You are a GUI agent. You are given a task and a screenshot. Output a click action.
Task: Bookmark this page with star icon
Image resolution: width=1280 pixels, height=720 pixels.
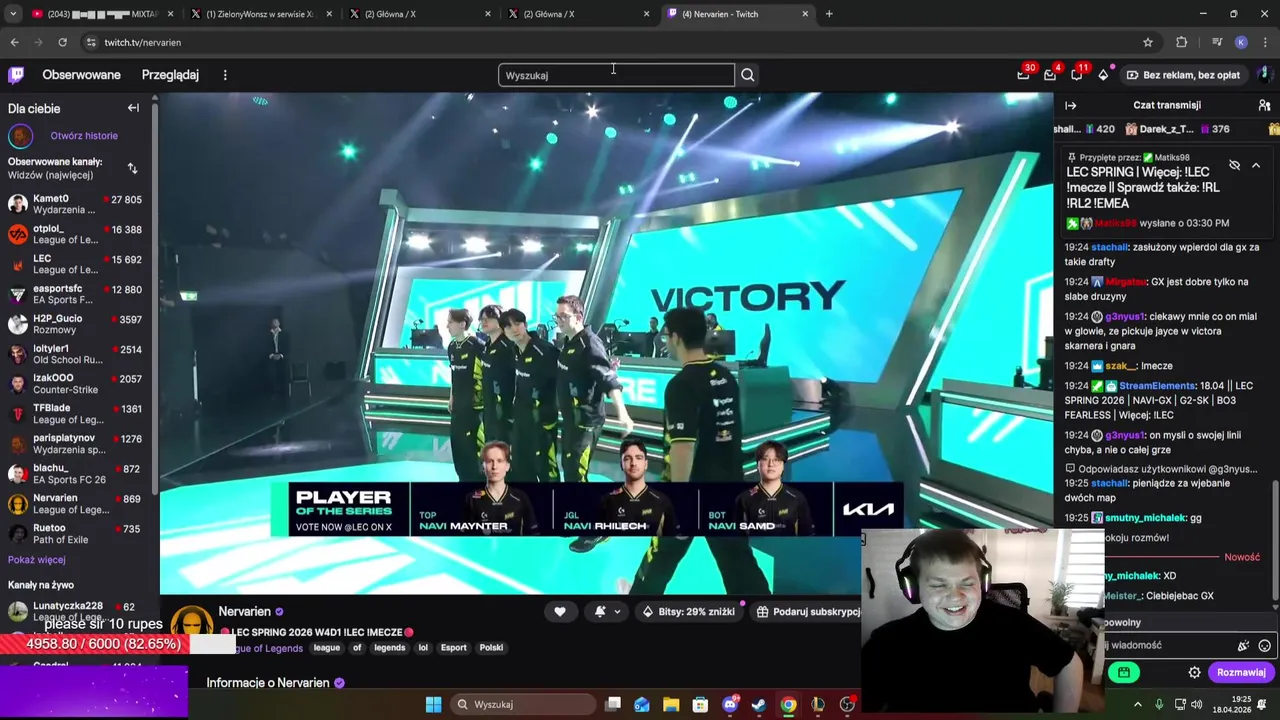tap(1148, 42)
